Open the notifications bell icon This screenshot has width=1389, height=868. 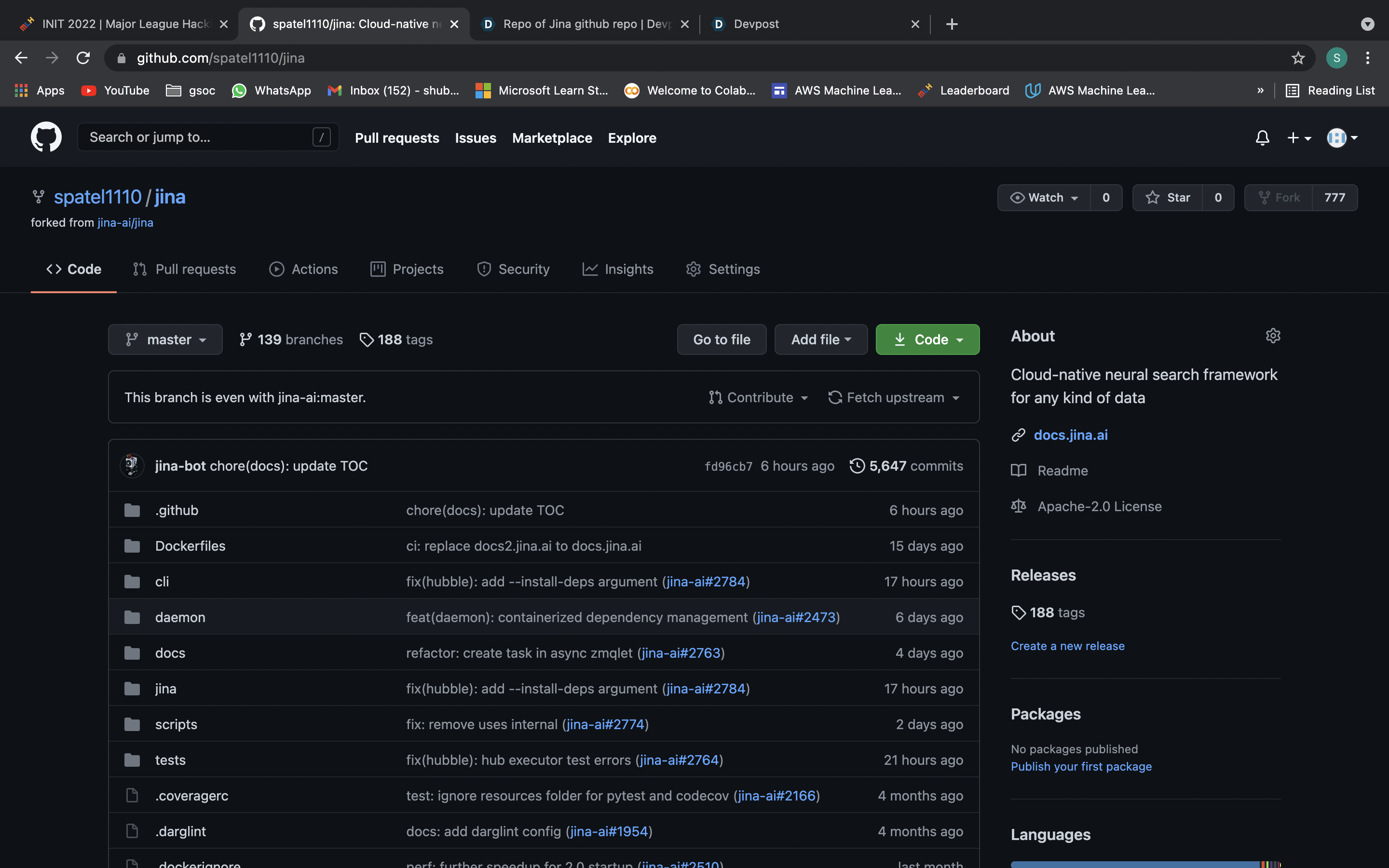click(1262, 138)
